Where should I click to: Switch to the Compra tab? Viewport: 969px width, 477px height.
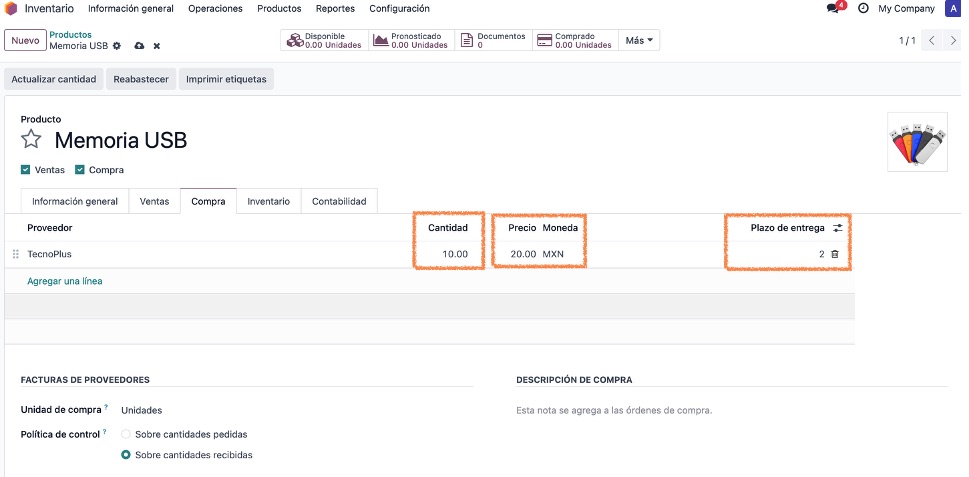208,201
